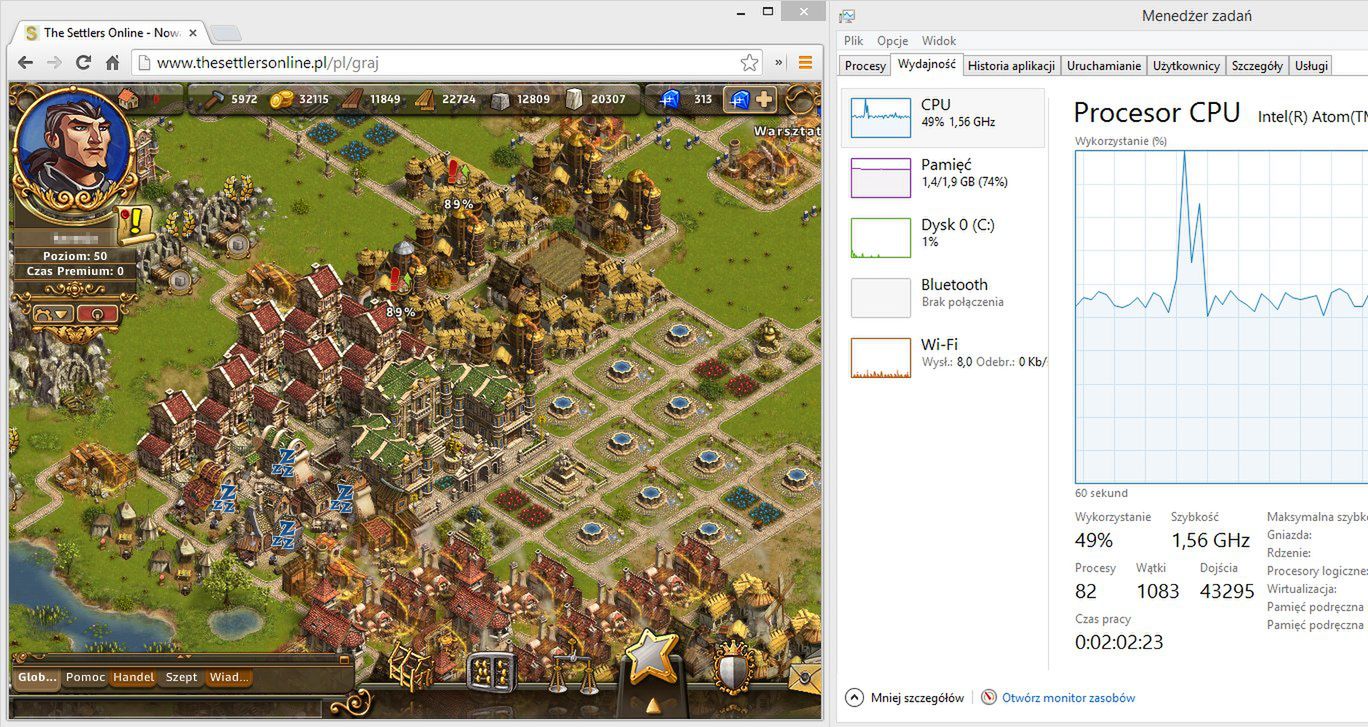Select the CPU performance graph entry

943,118
